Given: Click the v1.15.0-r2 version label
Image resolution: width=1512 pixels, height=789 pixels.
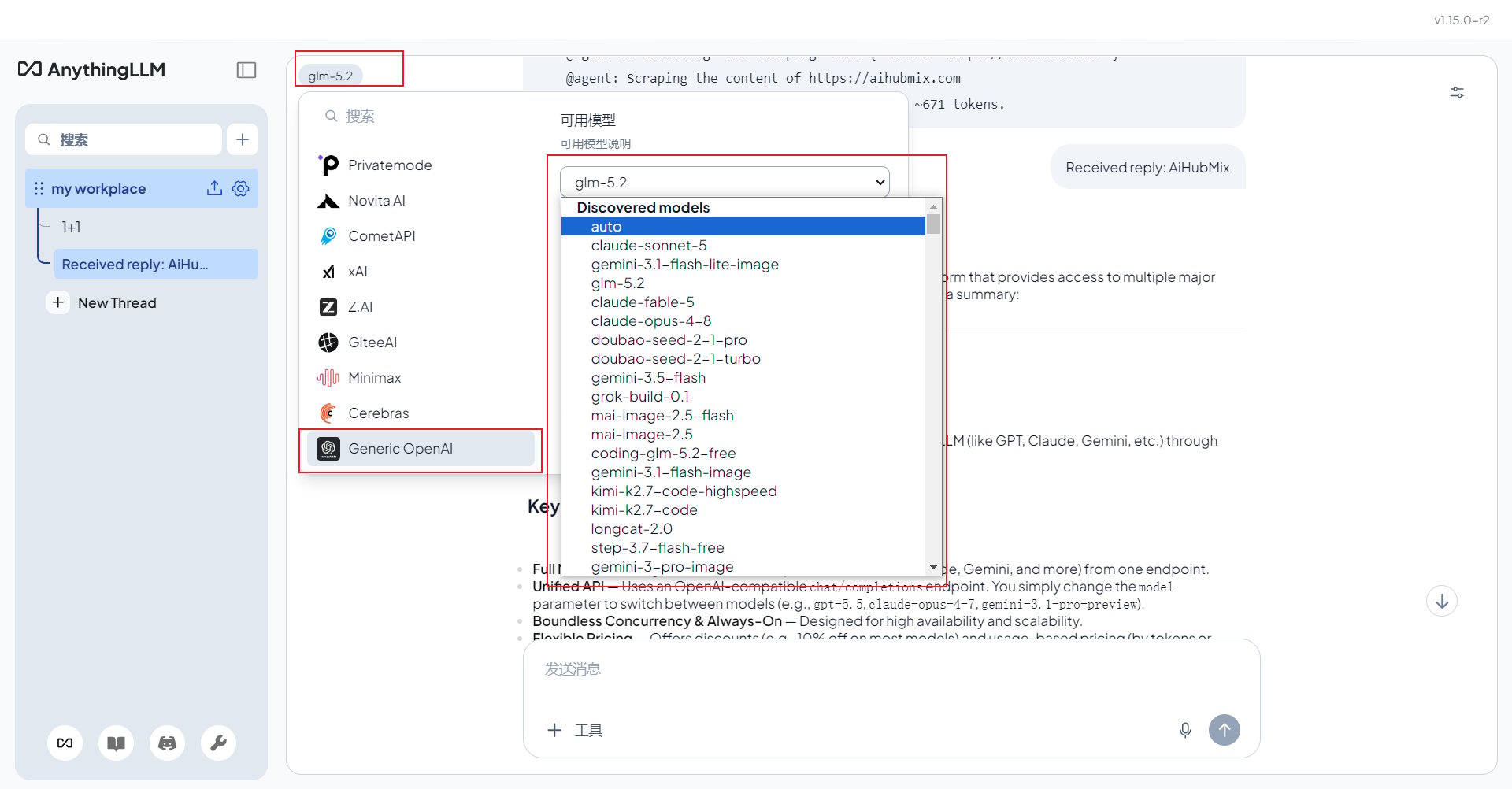Looking at the screenshot, I should point(1462,20).
